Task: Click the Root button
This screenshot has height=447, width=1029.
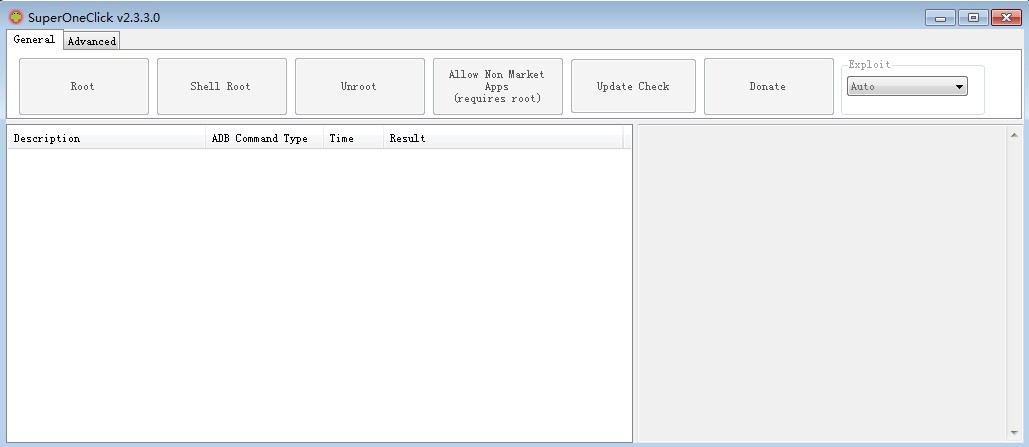Action: point(83,87)
